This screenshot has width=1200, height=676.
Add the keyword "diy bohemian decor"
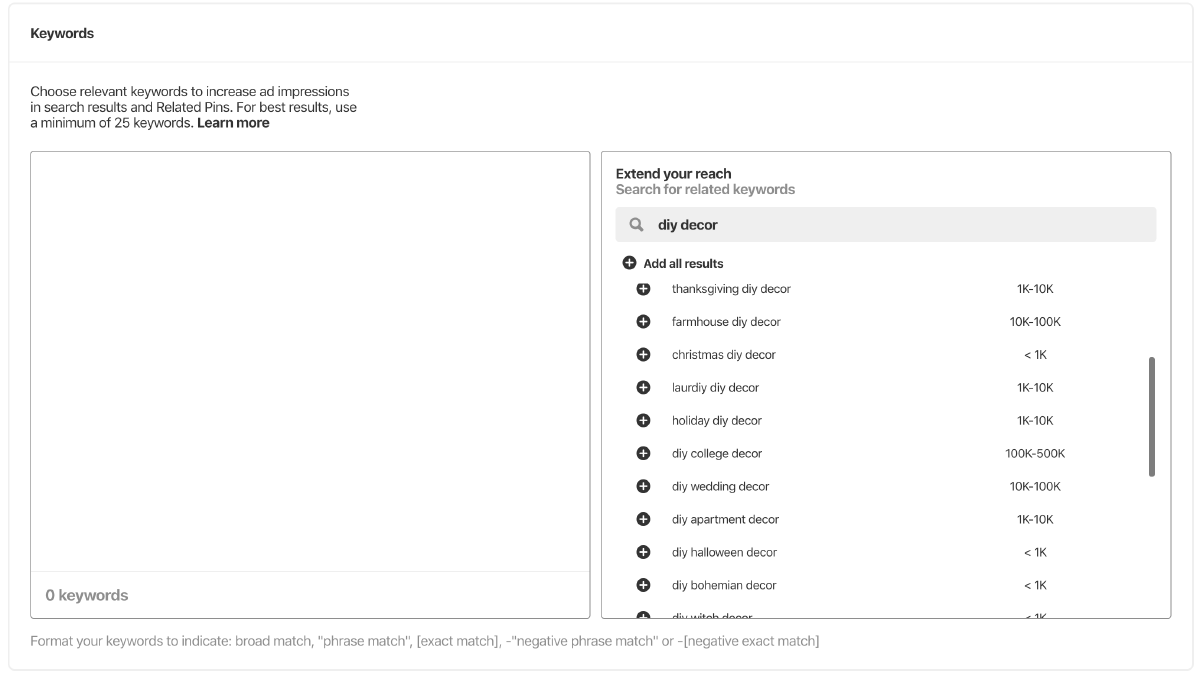click(643, 585)
